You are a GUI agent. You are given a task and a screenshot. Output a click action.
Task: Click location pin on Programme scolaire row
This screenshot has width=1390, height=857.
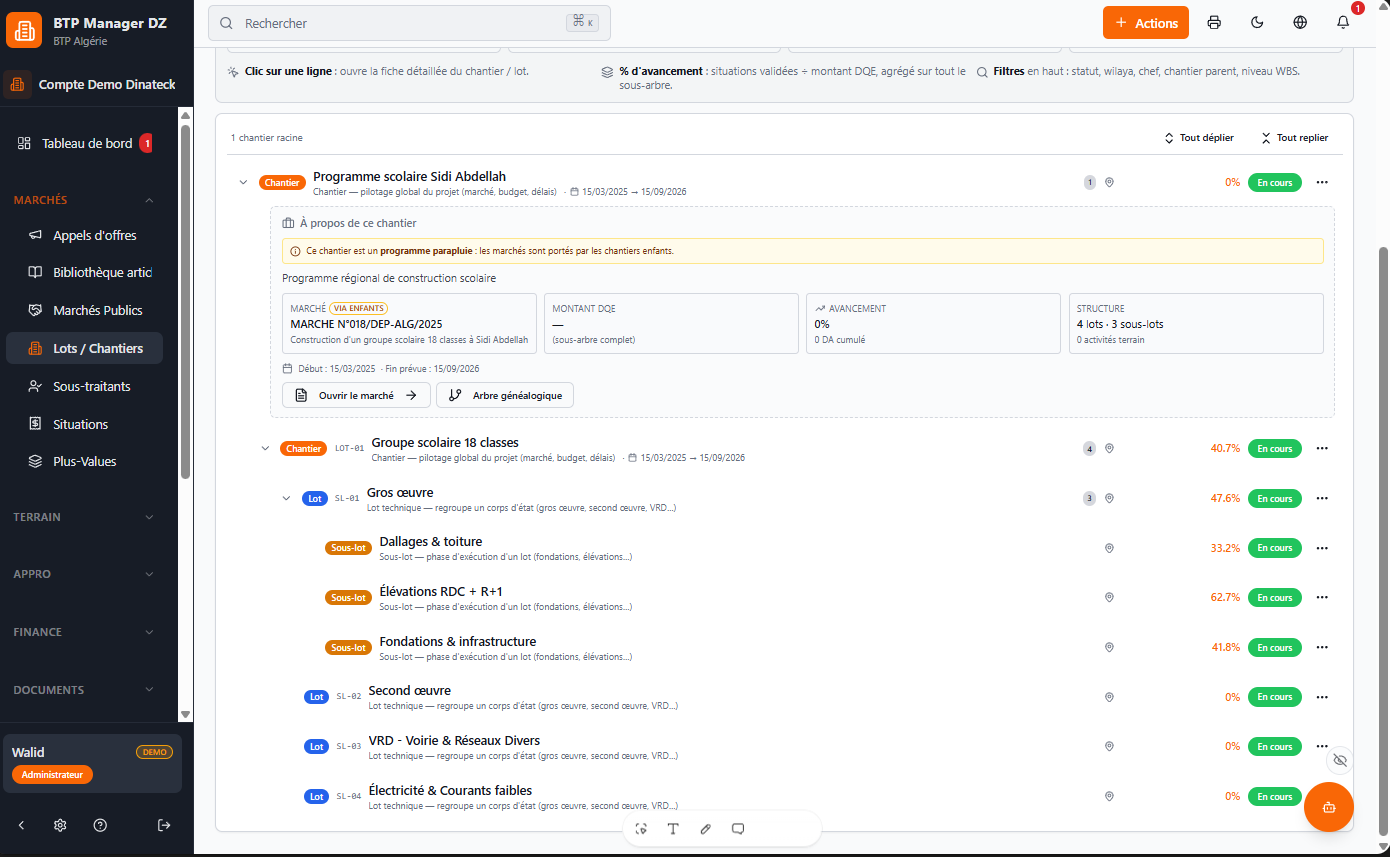1109,182
